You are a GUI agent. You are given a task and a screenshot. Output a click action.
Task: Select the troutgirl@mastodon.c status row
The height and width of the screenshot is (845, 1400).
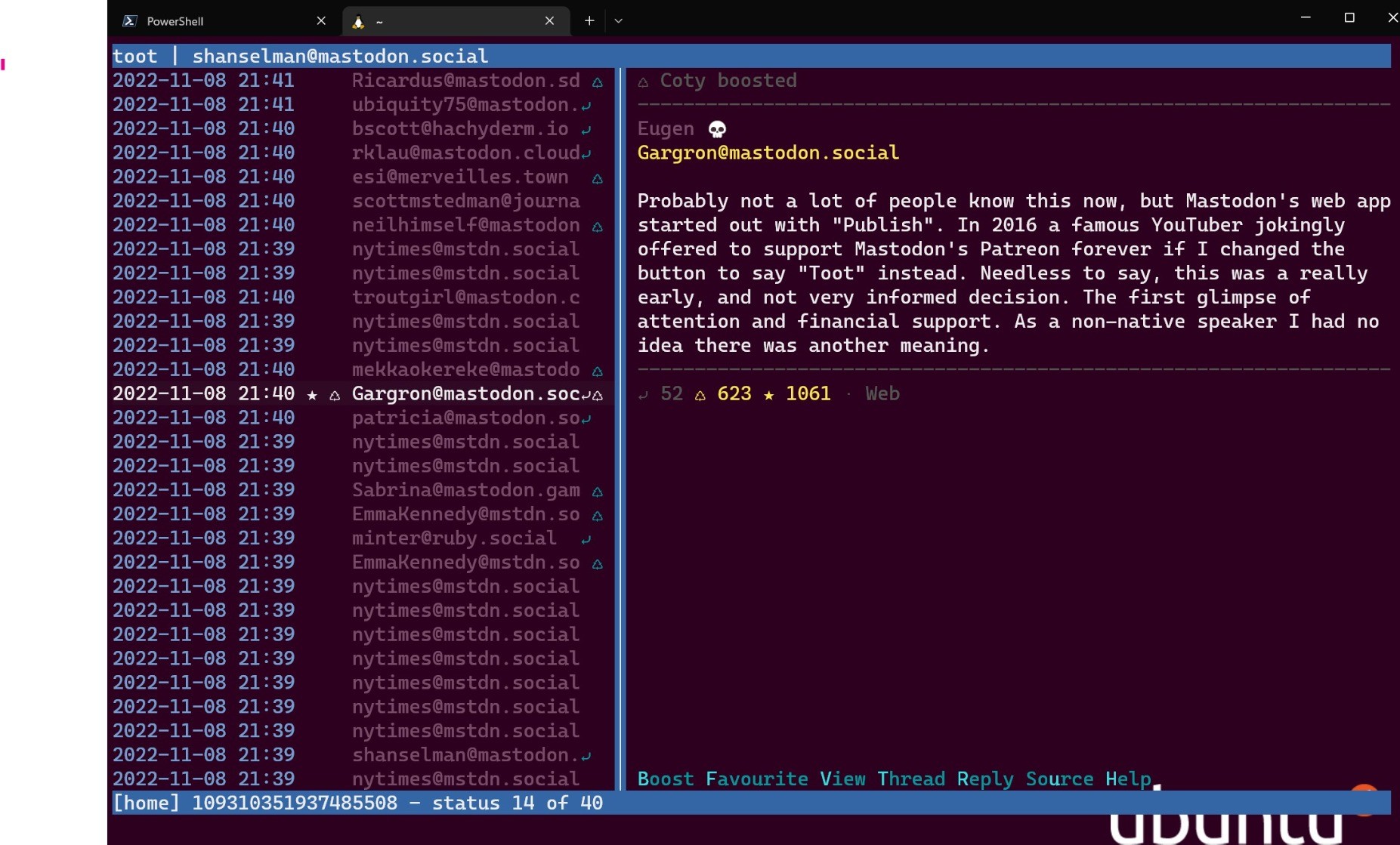(x=359, y=297)
